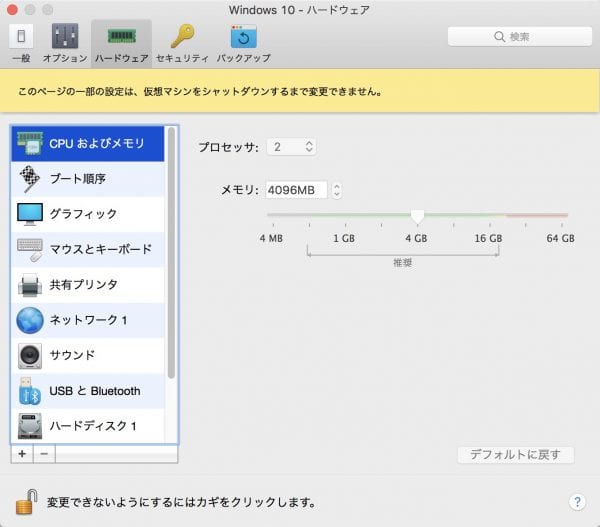Close the window with the red button
Image resolution: width=600 pixels, height=527 pixels.
(x=12, y=10)
